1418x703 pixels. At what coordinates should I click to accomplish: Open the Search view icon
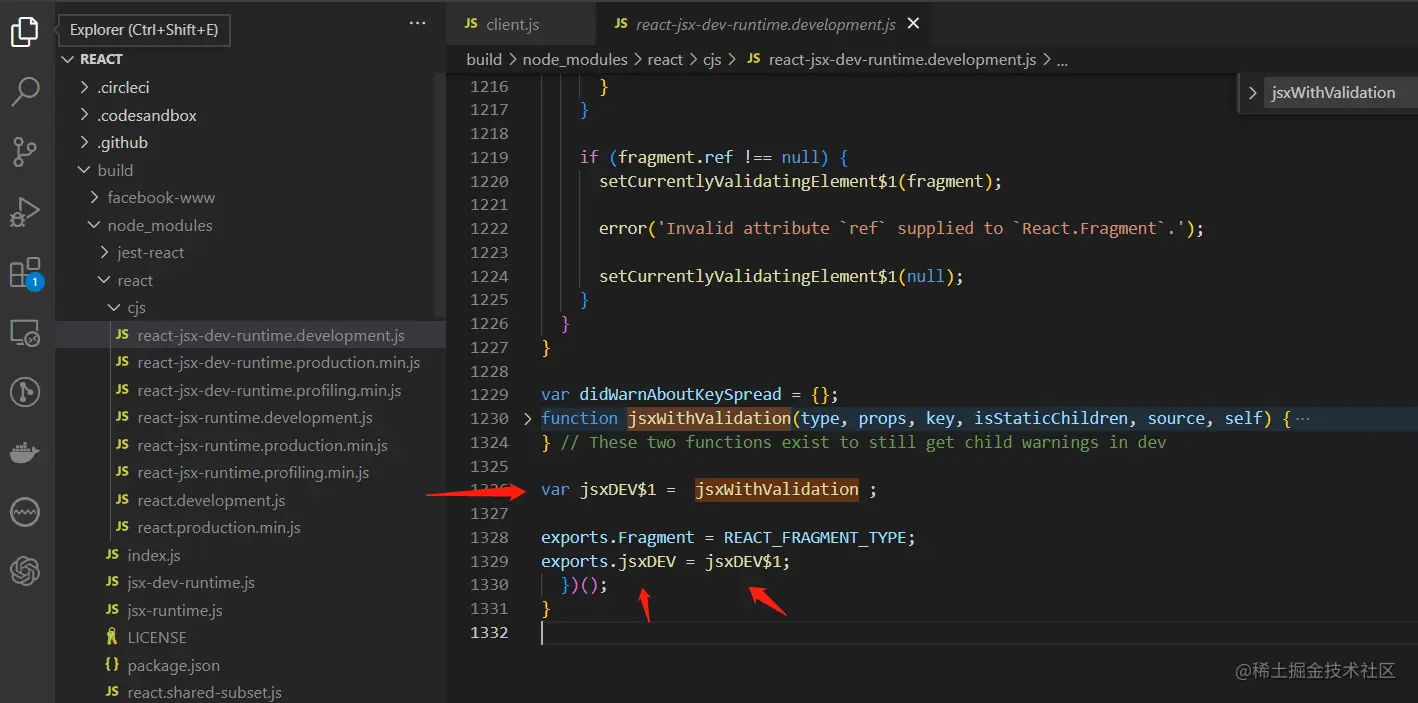point(25,92)
